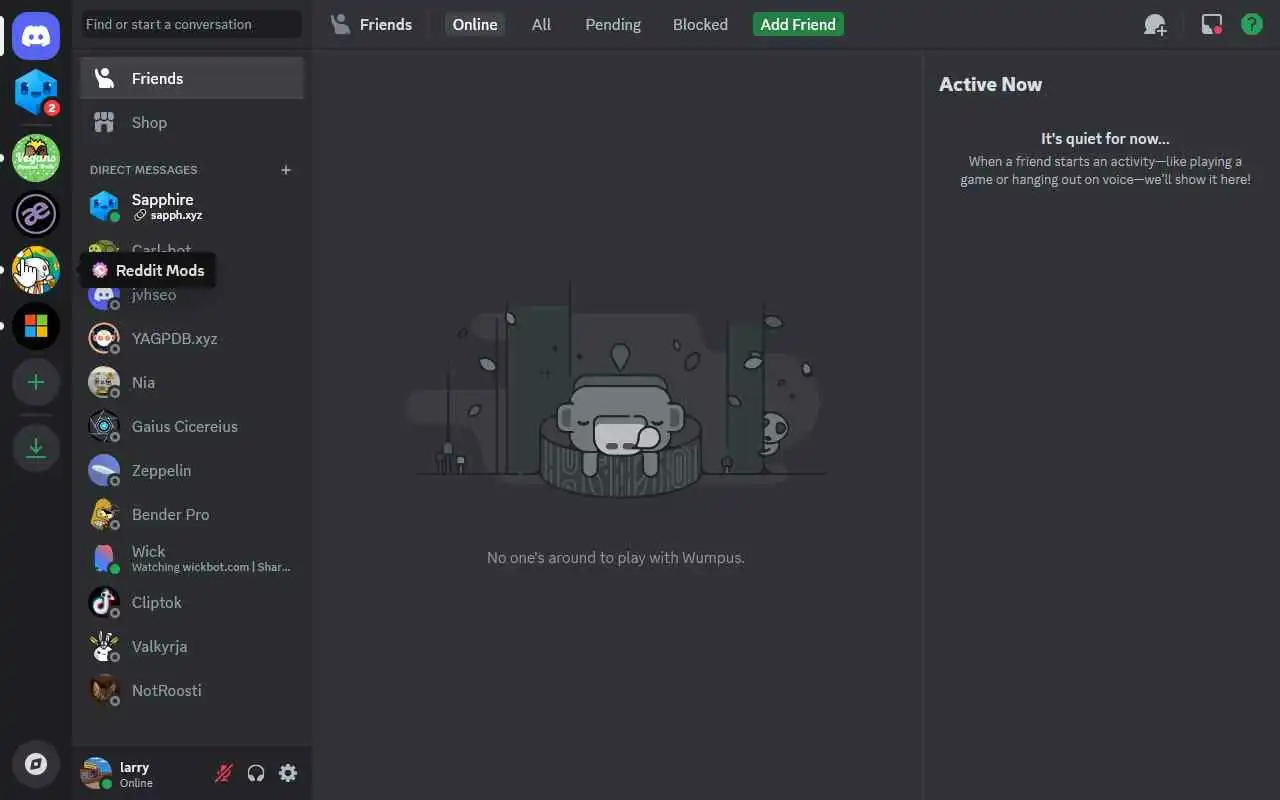Open the DM with jvhseo
This screenshot has width=1280, height=800.
192,294
